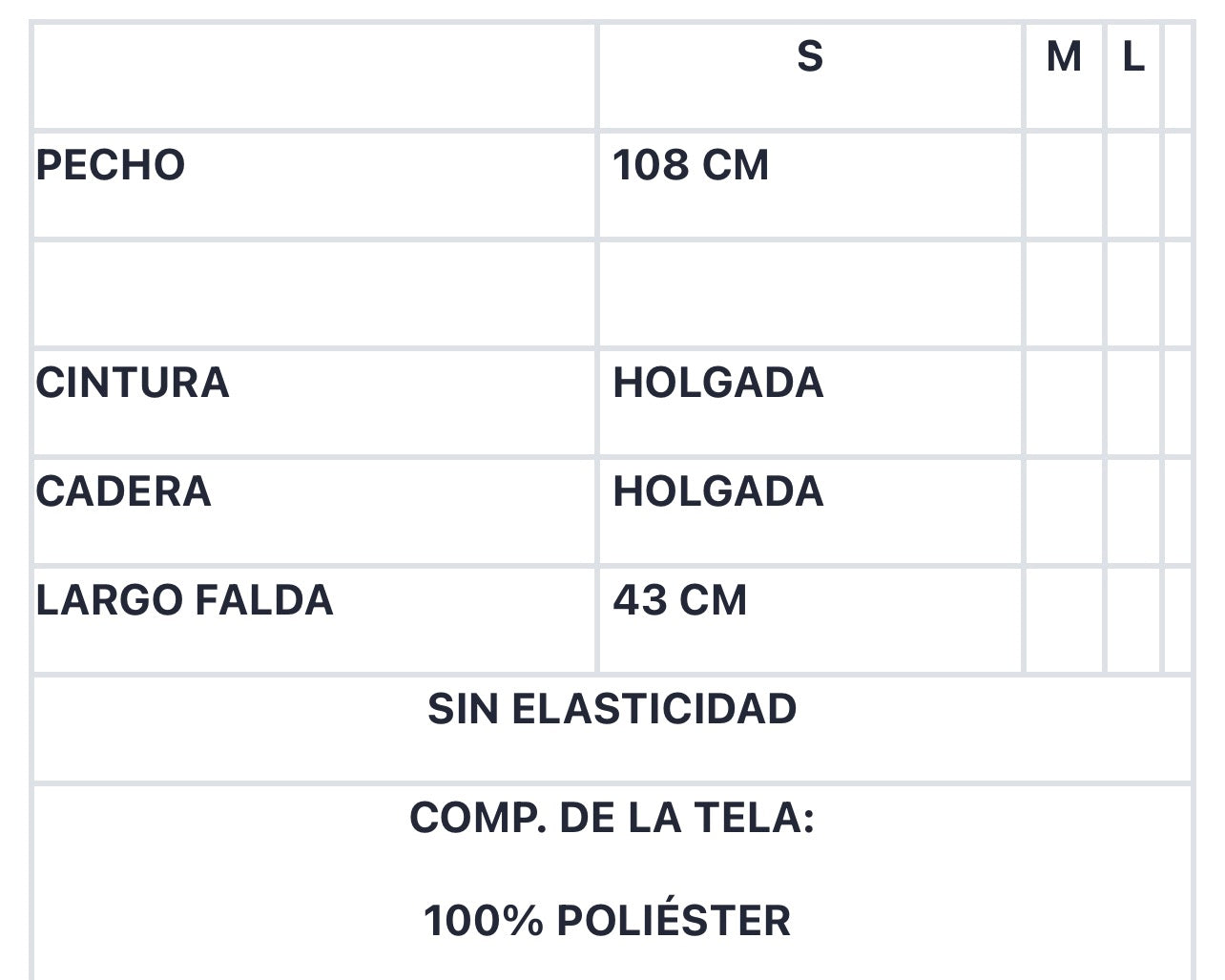Select the 108 CM chest value
Image resolution: width=1225 pixels, height=980 pixels.
tap(691, 165)
